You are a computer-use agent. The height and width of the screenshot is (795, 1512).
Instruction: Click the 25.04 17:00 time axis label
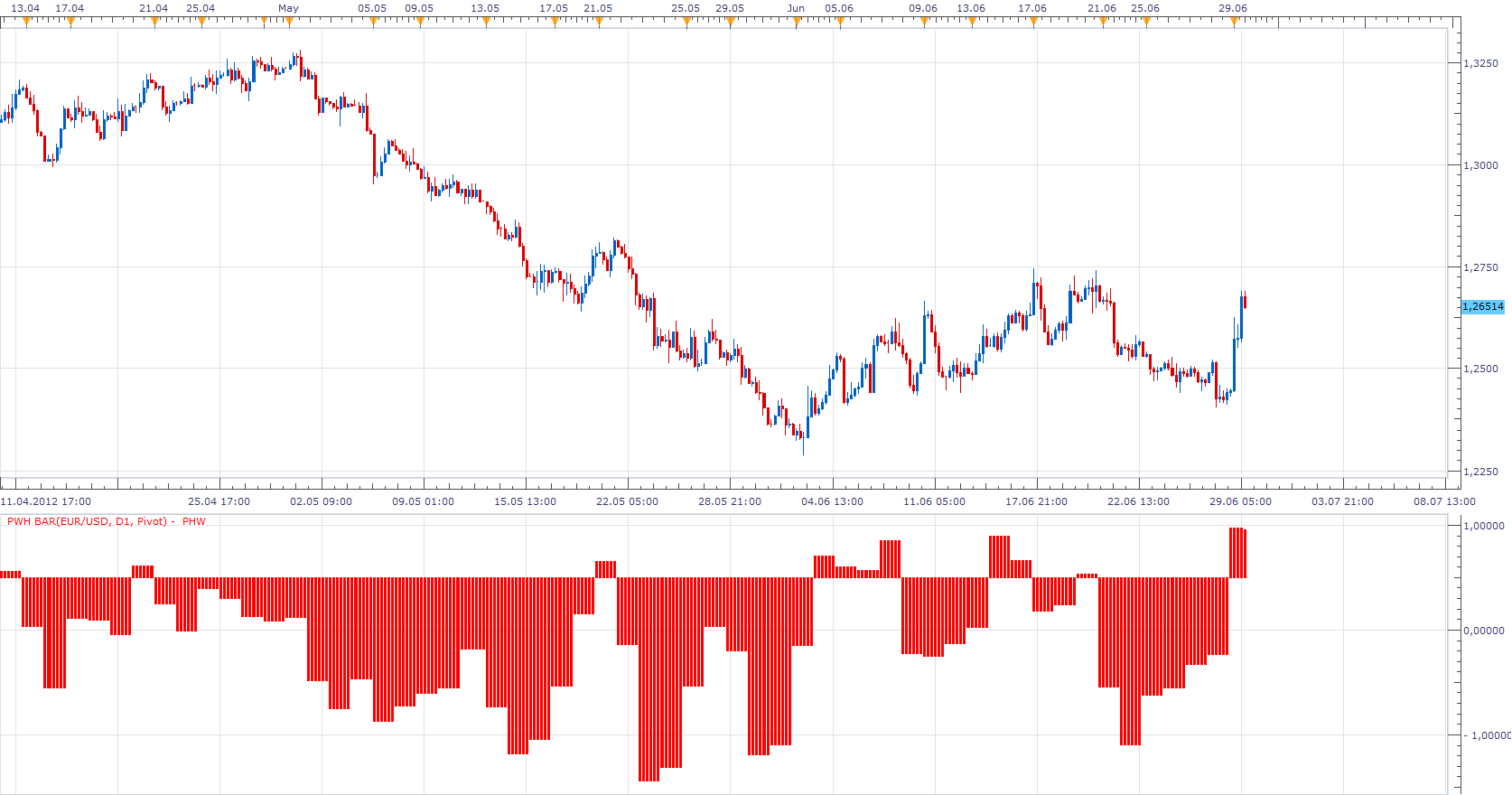(x=219, y=501)
